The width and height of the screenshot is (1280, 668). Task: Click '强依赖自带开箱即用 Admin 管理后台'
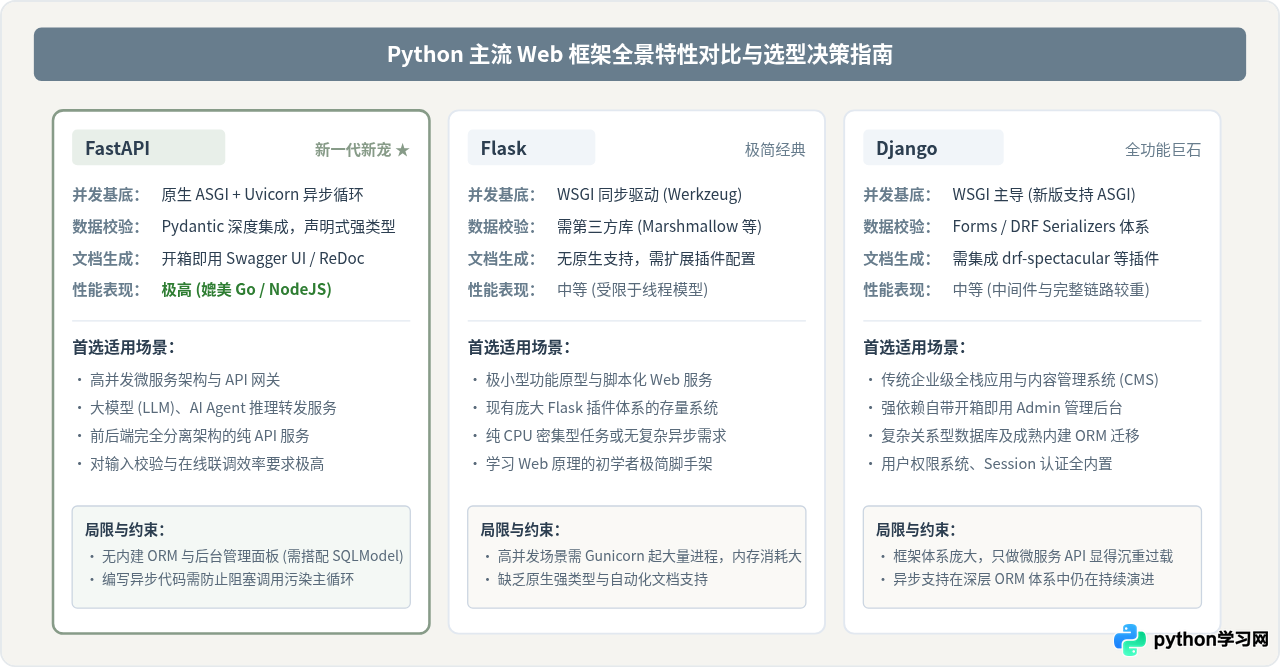1001,408
